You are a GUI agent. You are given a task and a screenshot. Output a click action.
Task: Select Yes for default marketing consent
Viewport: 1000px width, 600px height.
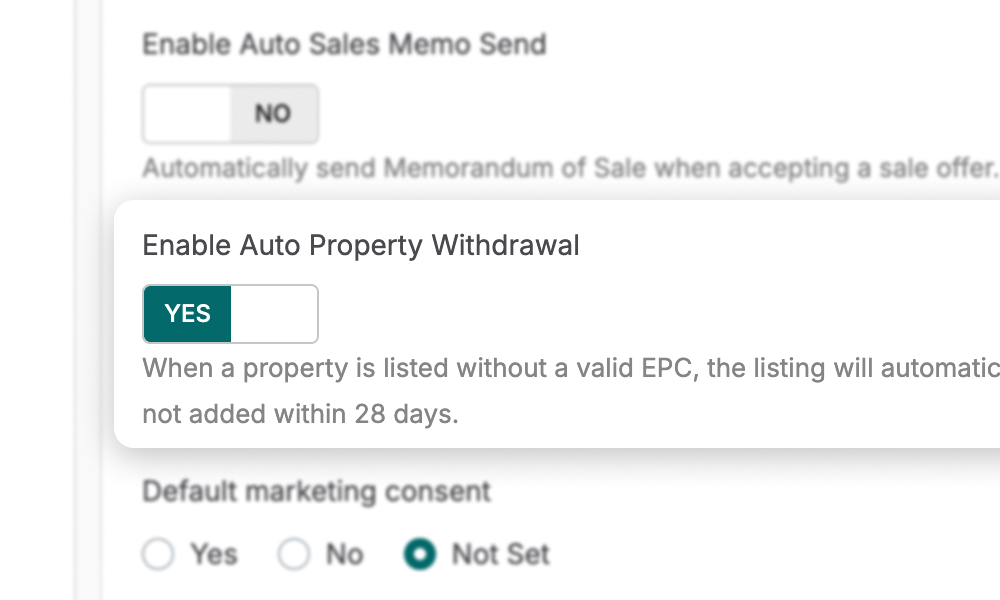(158, 554)
